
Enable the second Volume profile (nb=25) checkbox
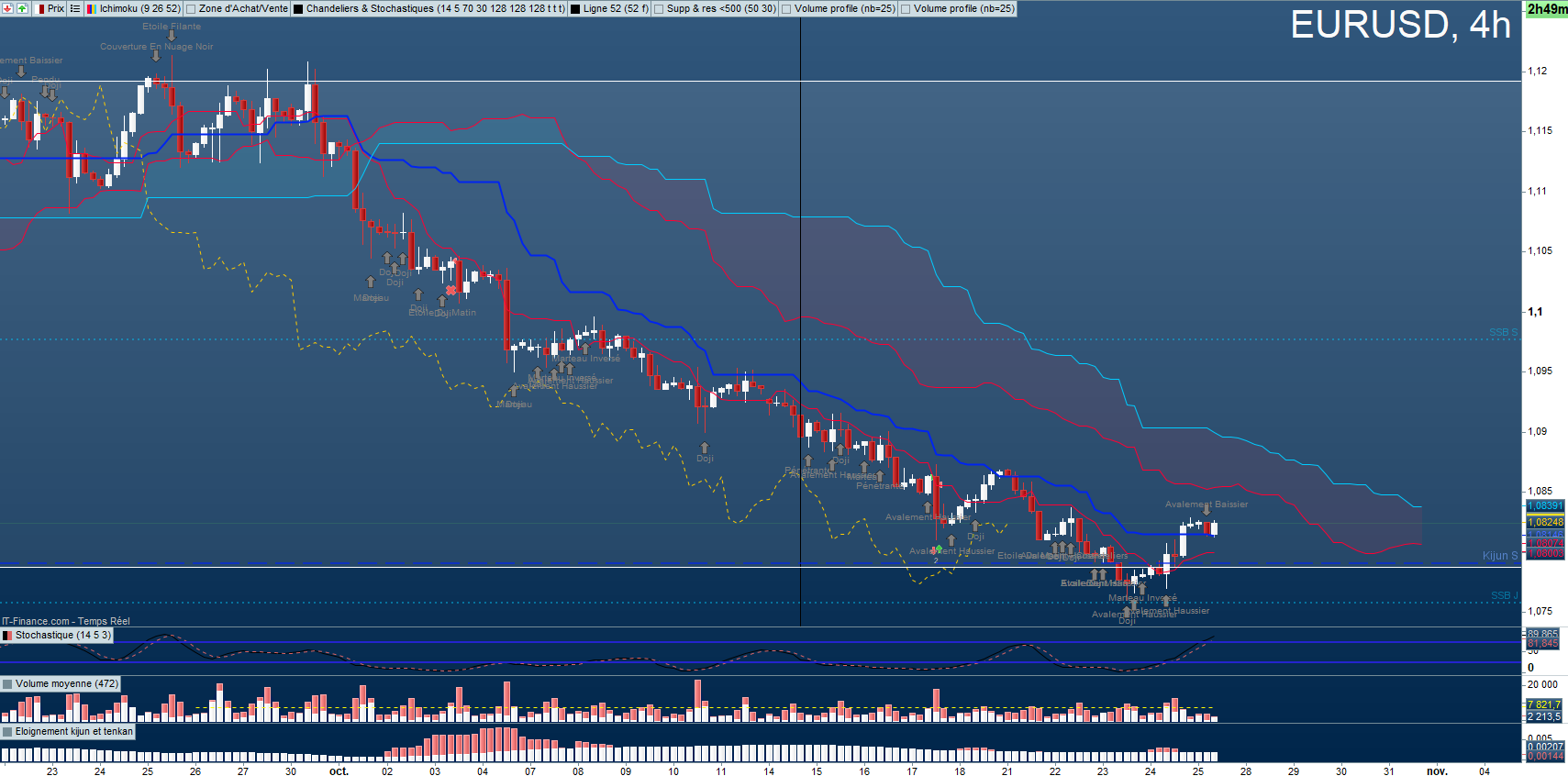tap(906, 9)
